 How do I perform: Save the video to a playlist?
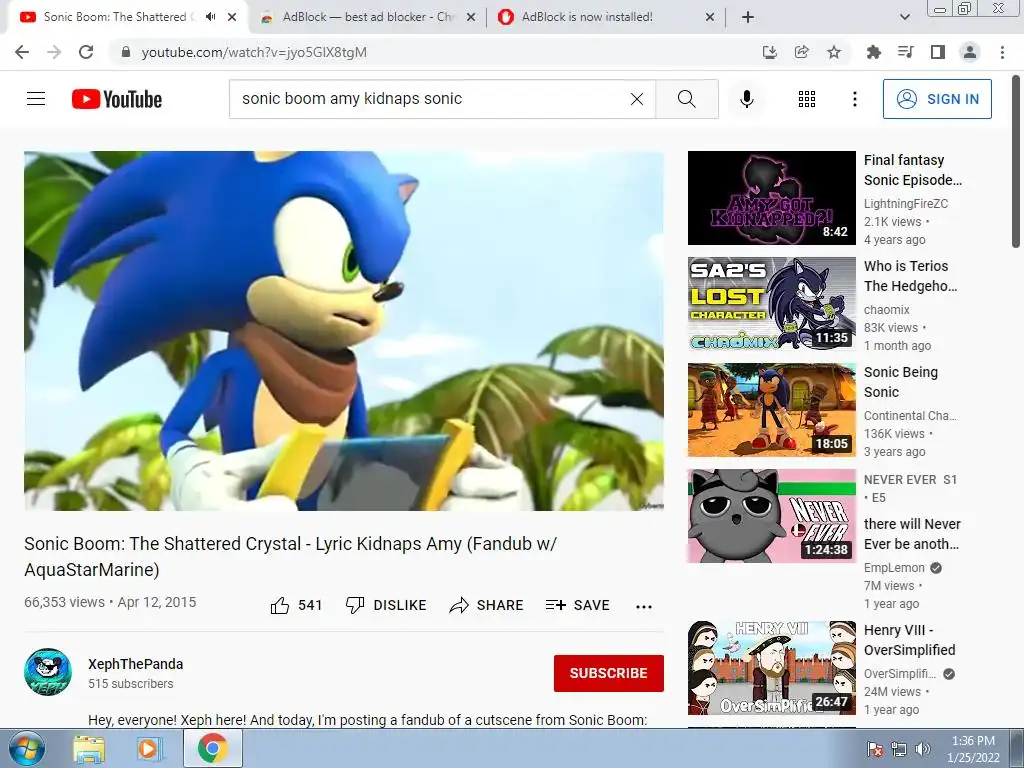click(x=577, y=605)
